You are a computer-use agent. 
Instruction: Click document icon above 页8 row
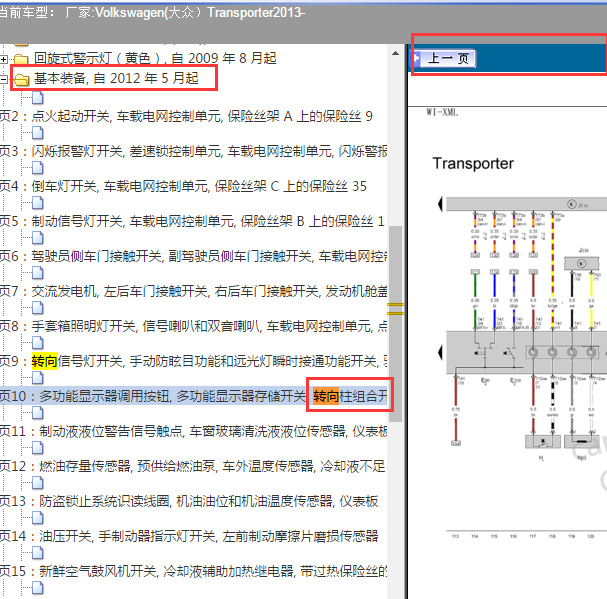(x=38, y=308)
